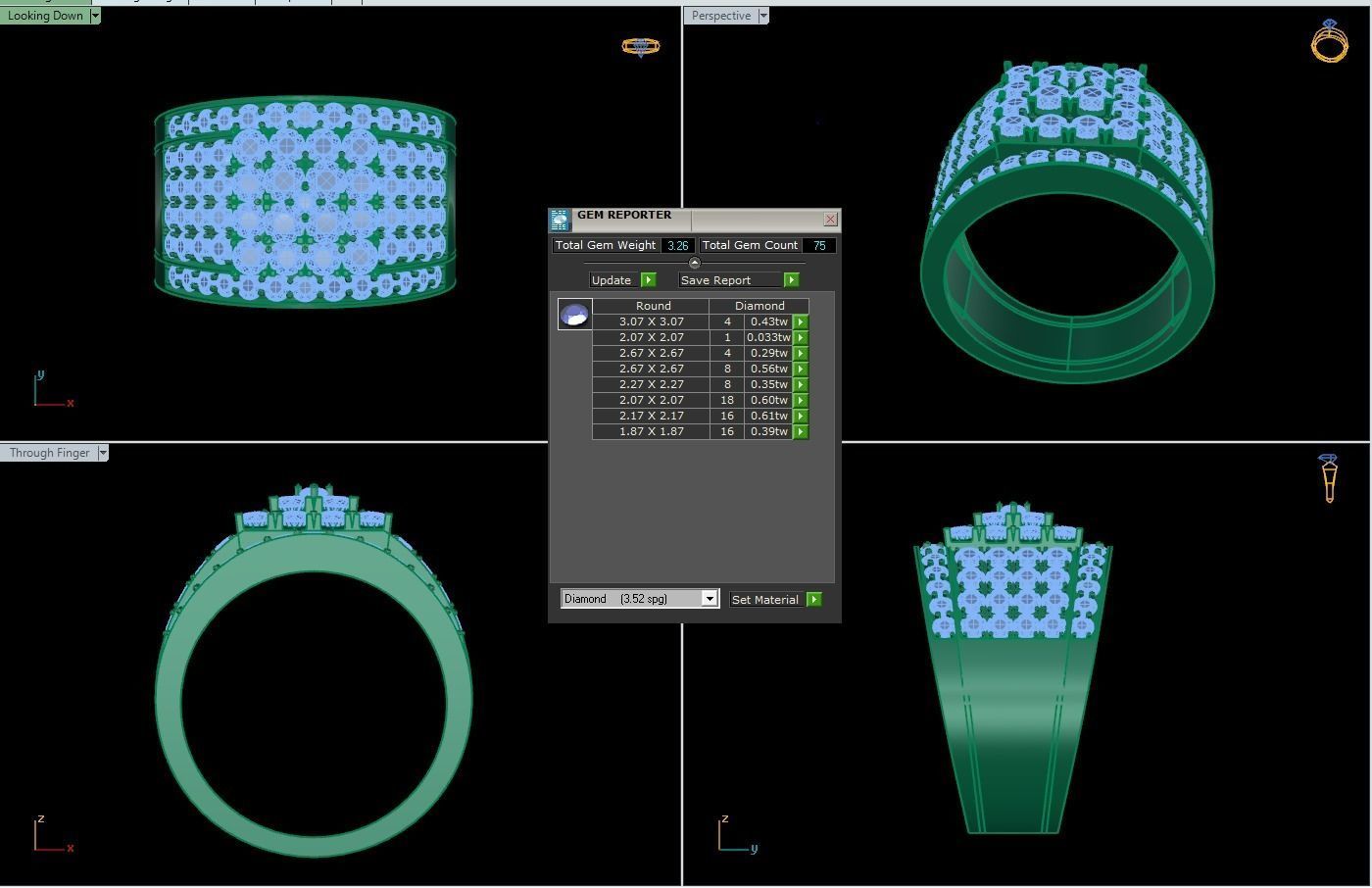Select the Total Gem Weight value 3.26

point(678,245)
